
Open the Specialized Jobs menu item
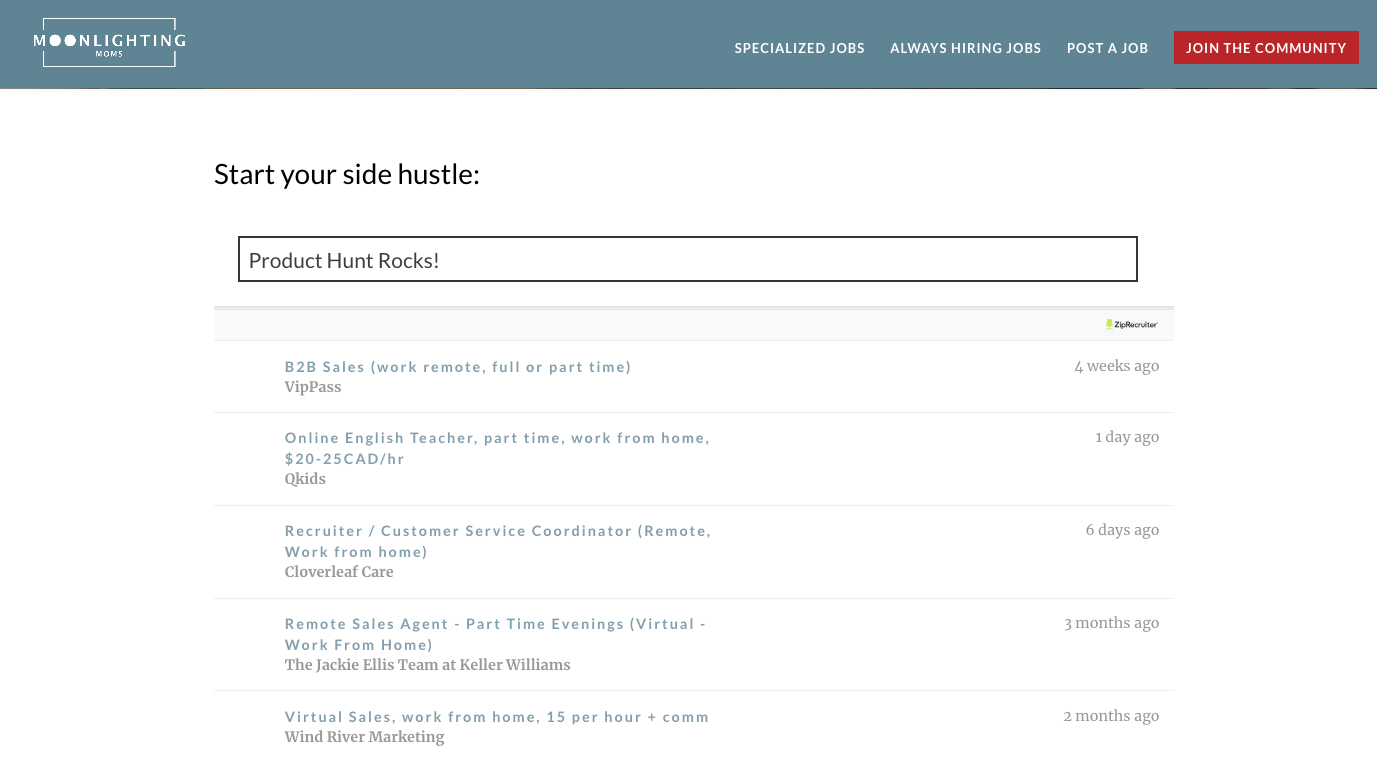pos(799,48)
